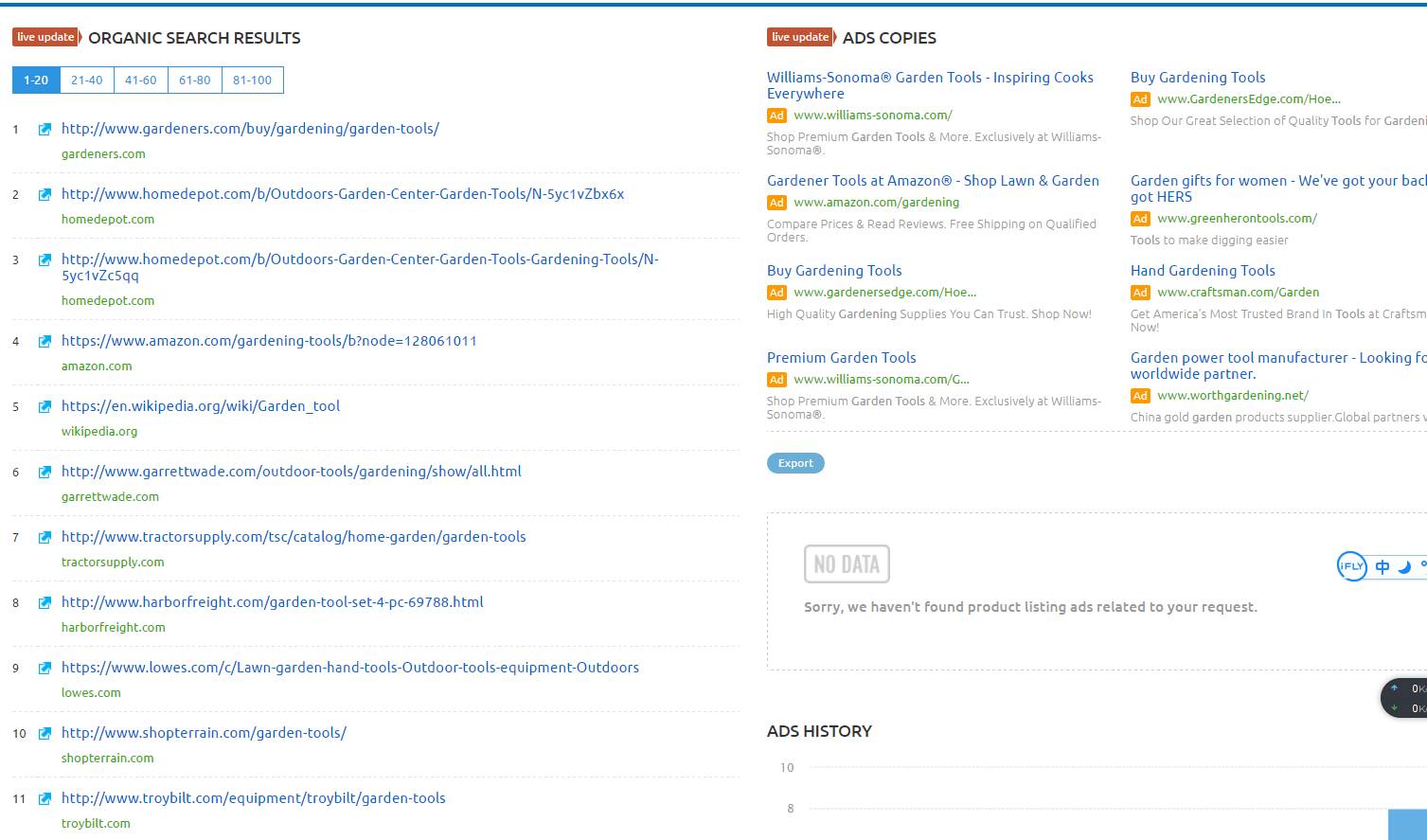Open Garden power tool manufacturer ad
The height and width of the screenshot is (840, 1427).
coord(1278,366)
